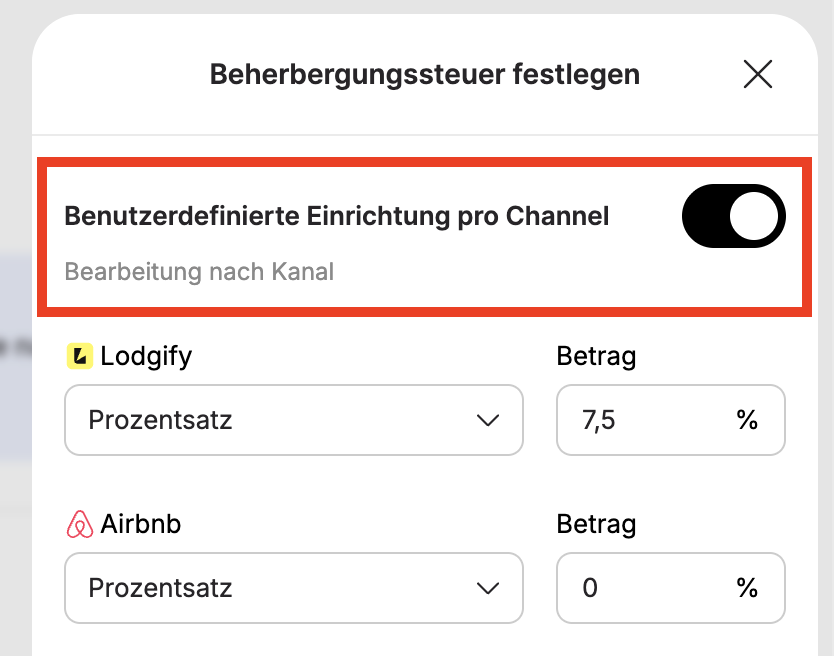This screenshot has width=834, height=656.
Task: Click the Benutzerdefinierte Einrichtung pro Channel label
Action: pyautogui.click(x=337, y=216)
